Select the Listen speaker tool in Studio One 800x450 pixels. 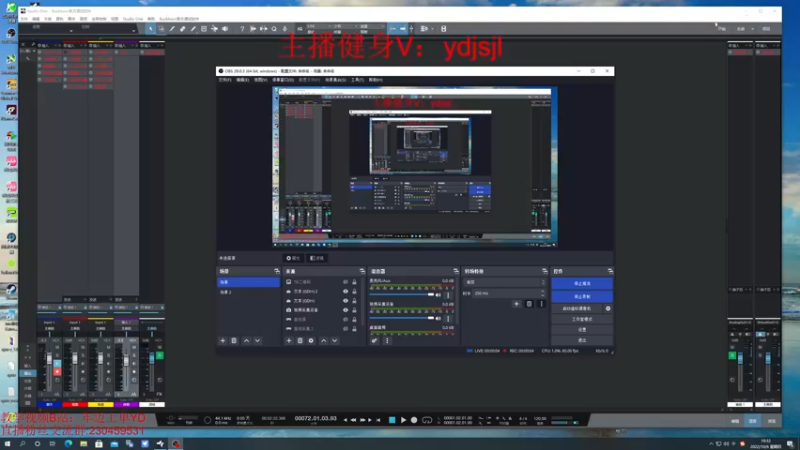click(225, 29)
